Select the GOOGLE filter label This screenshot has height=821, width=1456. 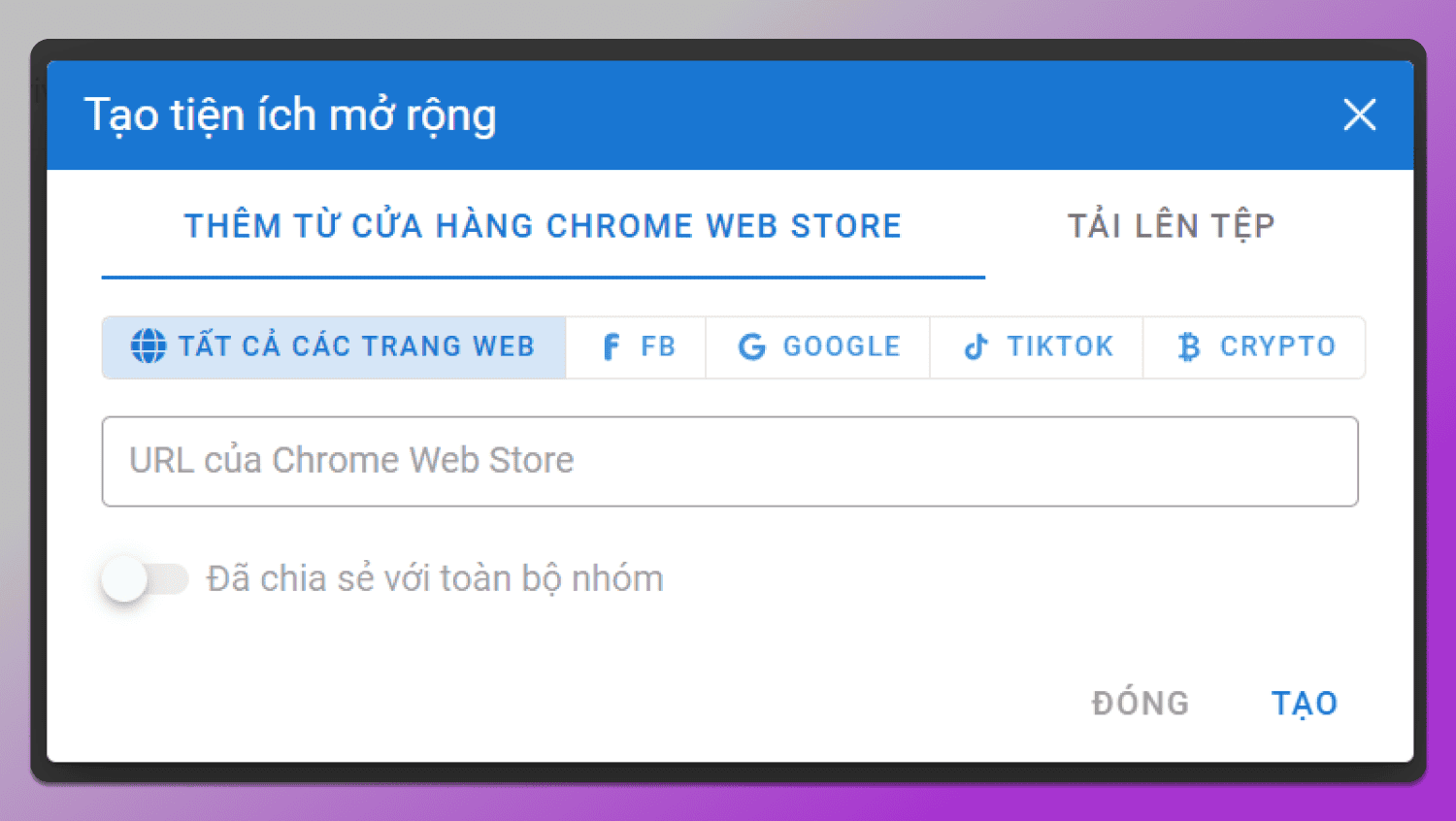842,346
